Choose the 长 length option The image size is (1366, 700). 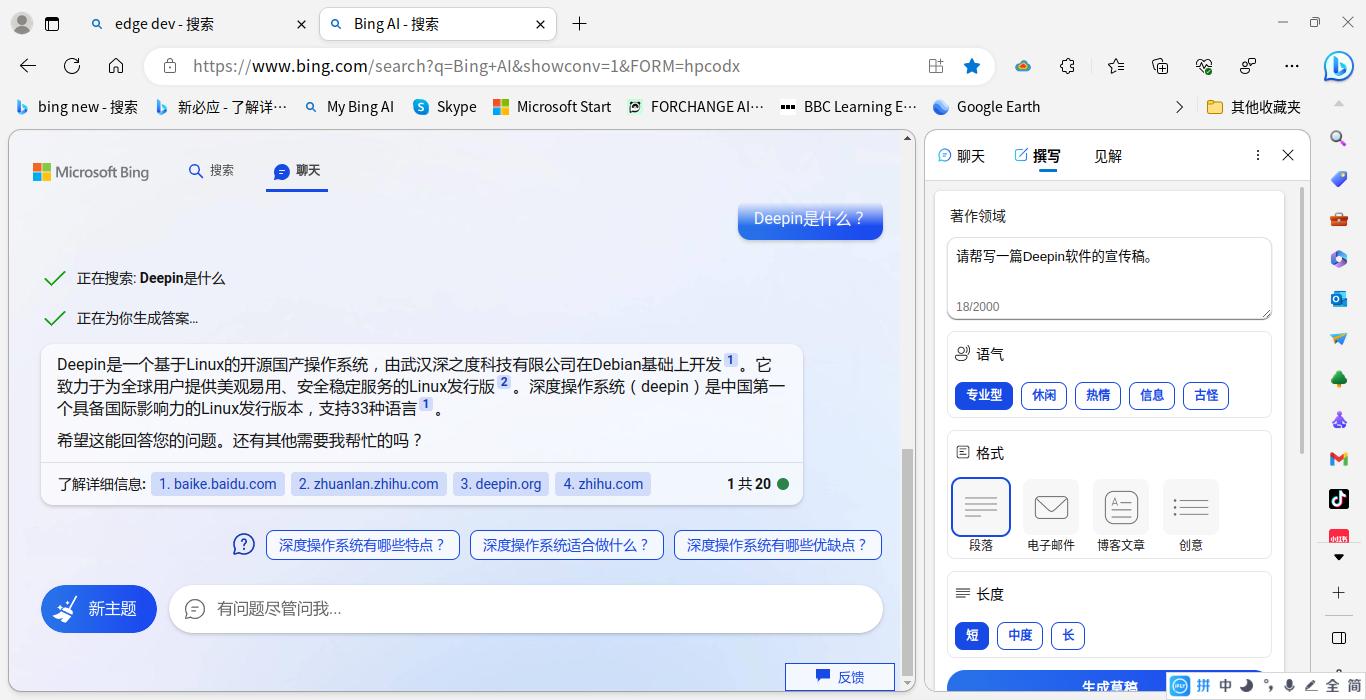click(x=1068, y=635)
